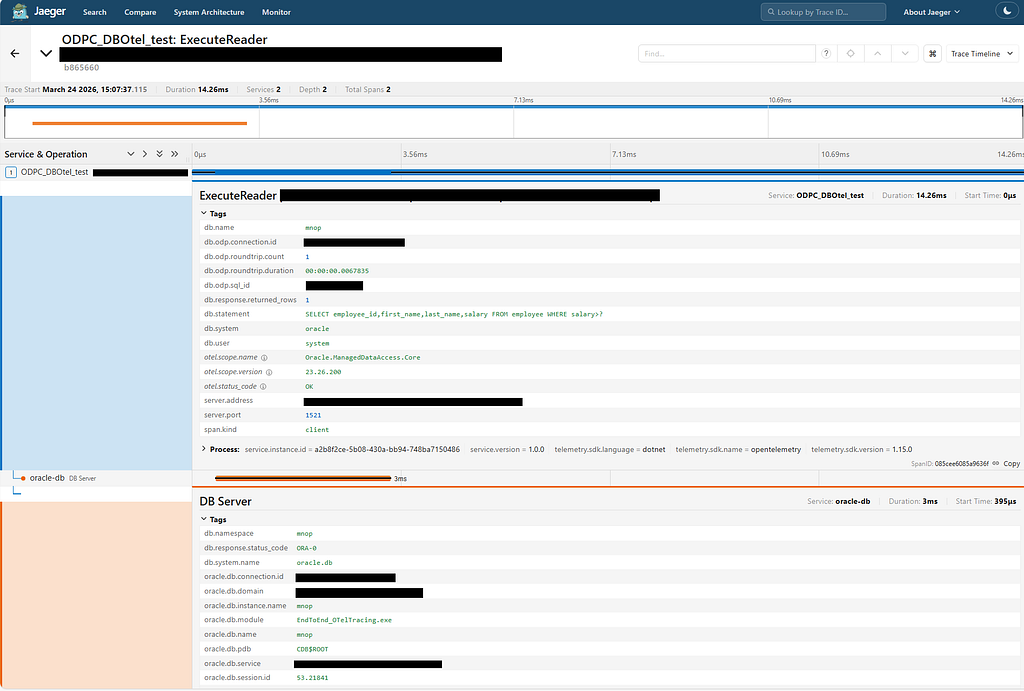This screenshot has height=691, width=1024.
Task: Focus the Lookup by Trace ID field
Action: [x=824, y=12]
